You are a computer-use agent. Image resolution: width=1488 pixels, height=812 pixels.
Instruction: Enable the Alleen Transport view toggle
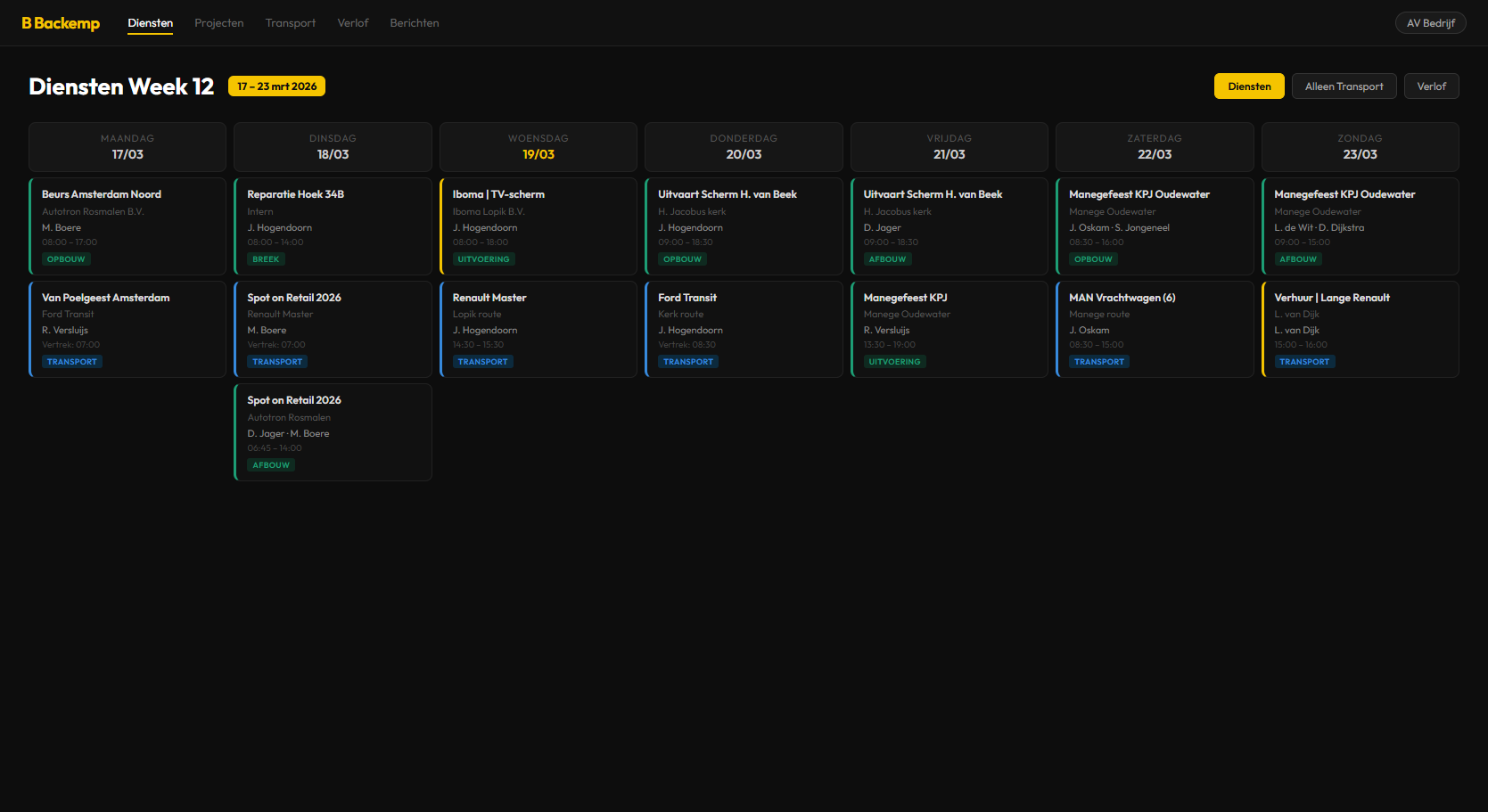[x=1344, y=86]
